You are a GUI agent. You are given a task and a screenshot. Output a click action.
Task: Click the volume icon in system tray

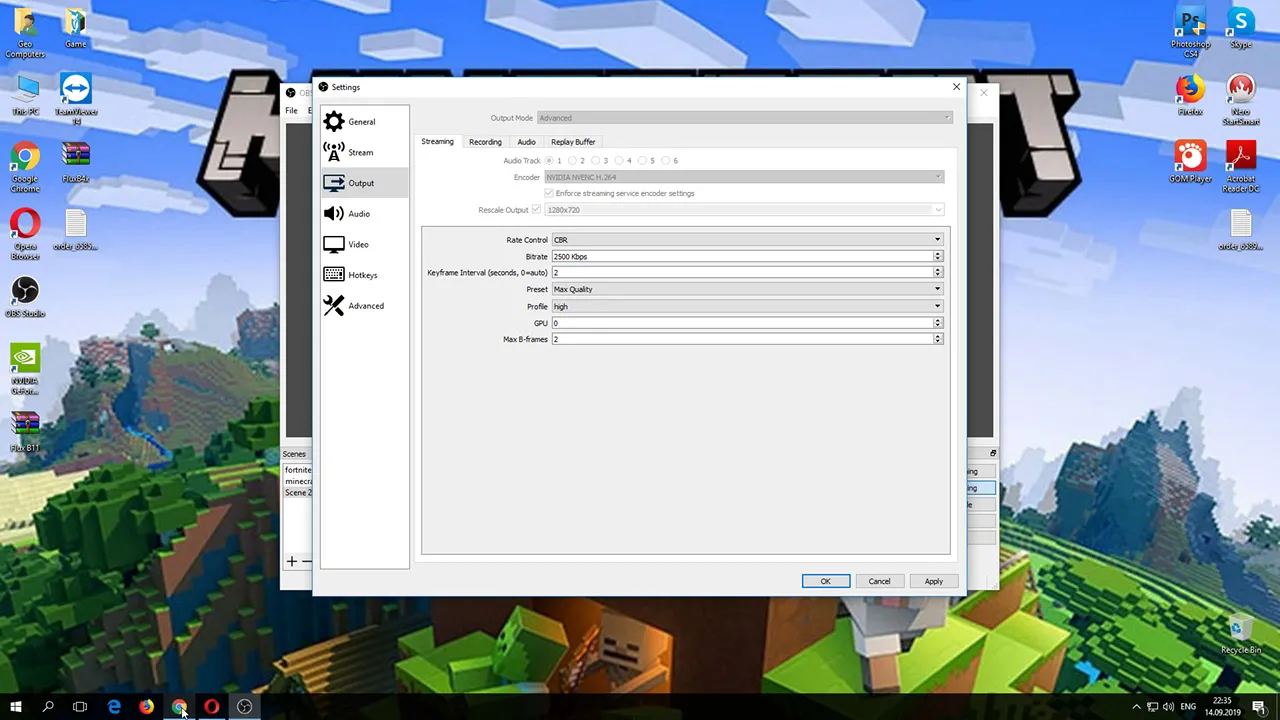(x=1168, y=707)
